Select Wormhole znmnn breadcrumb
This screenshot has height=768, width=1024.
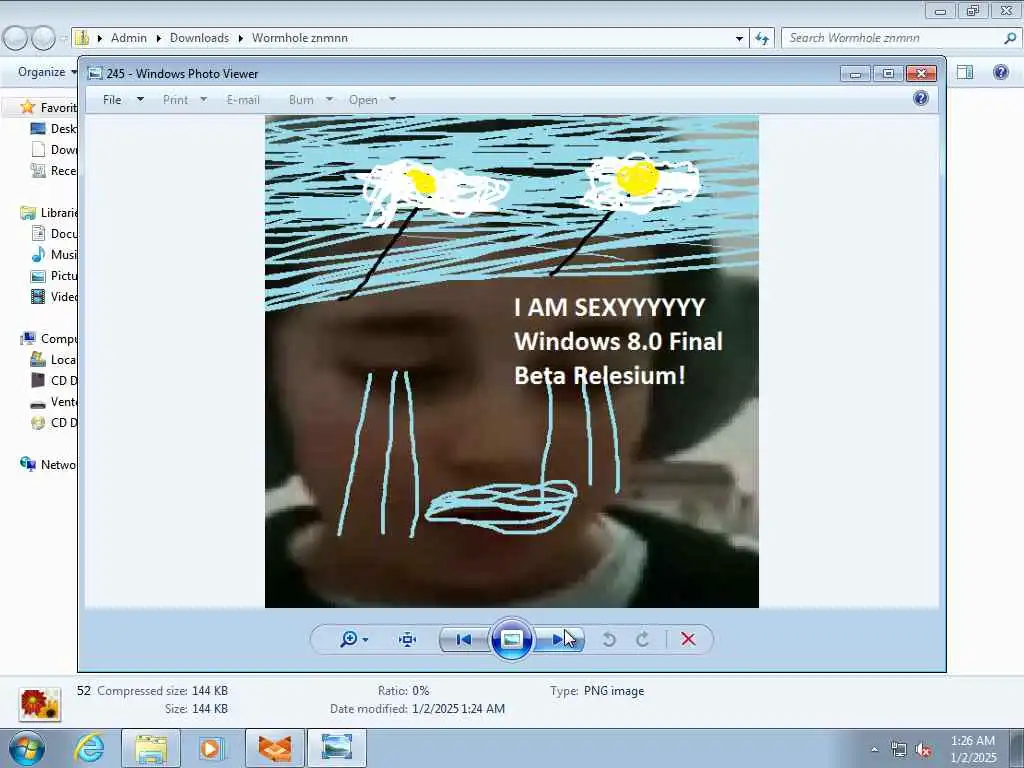[x=300, y=38]
